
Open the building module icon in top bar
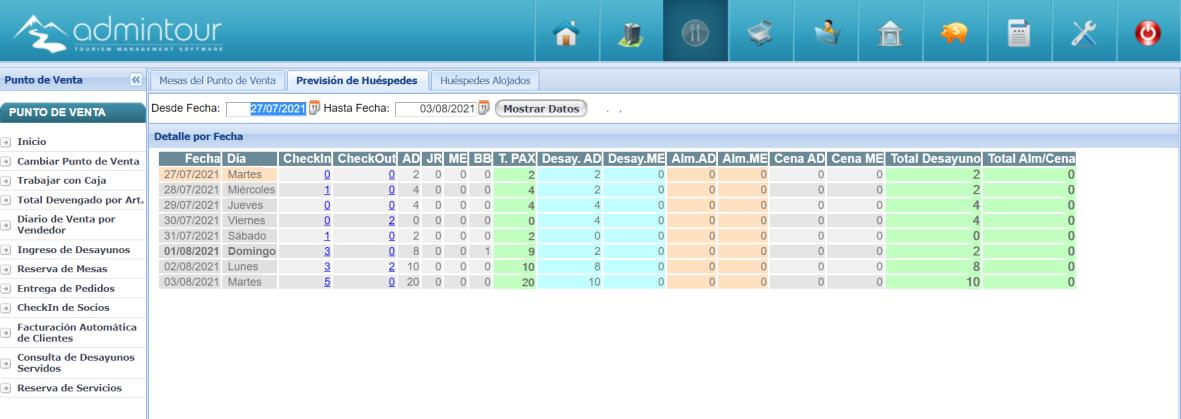(x=632, y=31)
